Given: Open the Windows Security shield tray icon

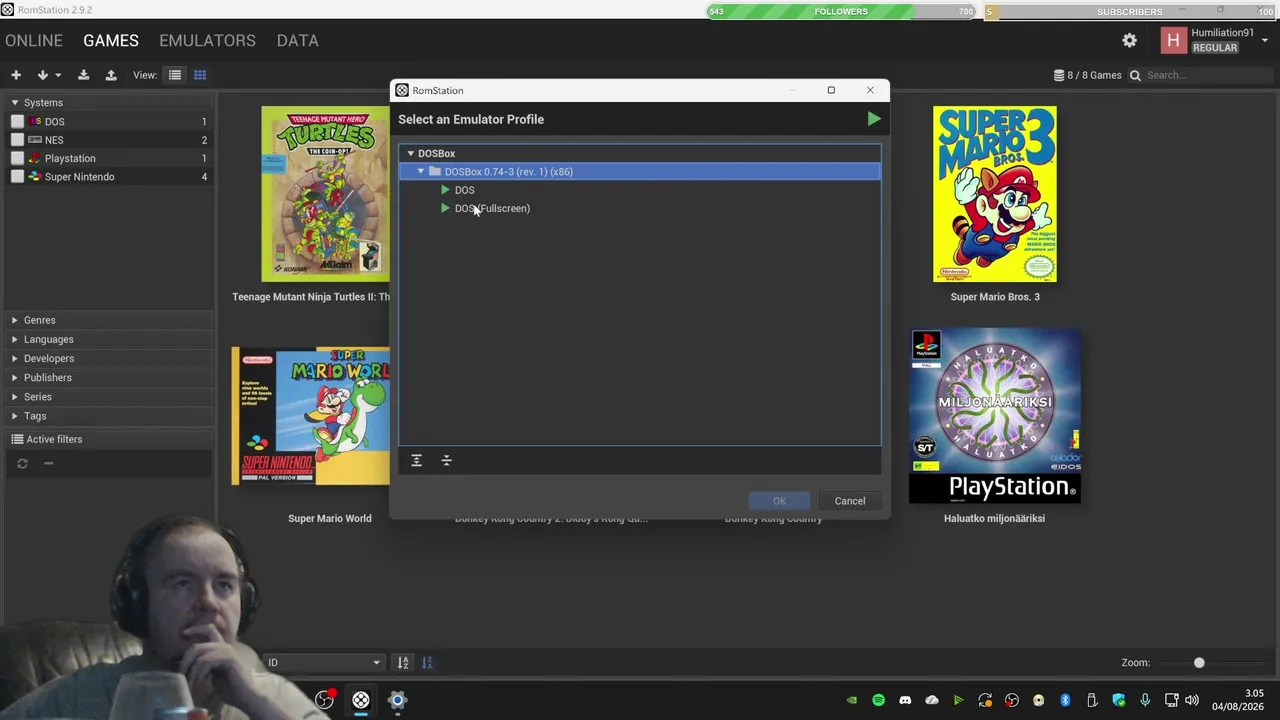Looking at the screenshot, I should [x=1119, y=700].
